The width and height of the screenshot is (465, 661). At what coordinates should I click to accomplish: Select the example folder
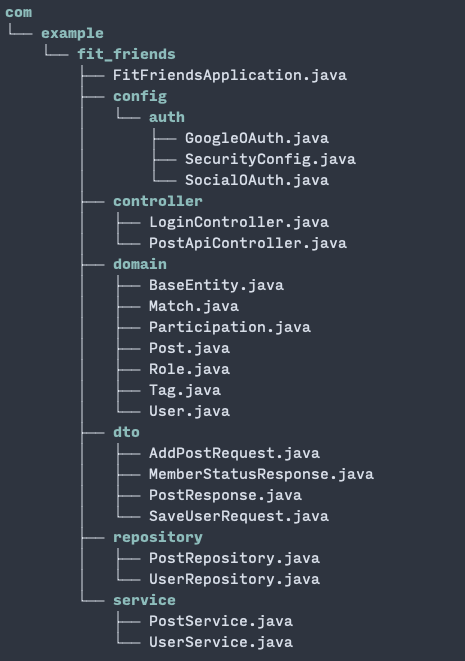(72, 33)
